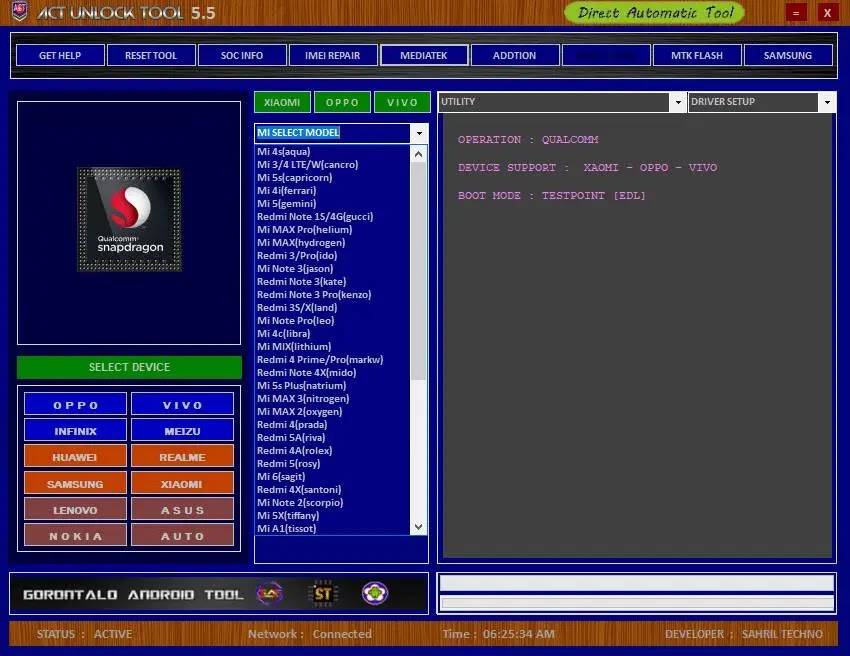Choose the INFINIX brand button
This screenshot has width=850, height=656.
(75, 430)
